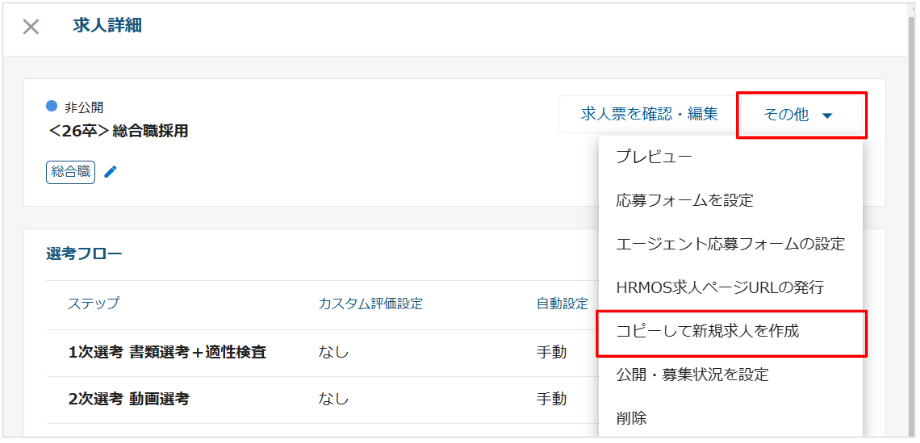Select HRMOS求人ページURLの発行 entry

coord(719,287)
